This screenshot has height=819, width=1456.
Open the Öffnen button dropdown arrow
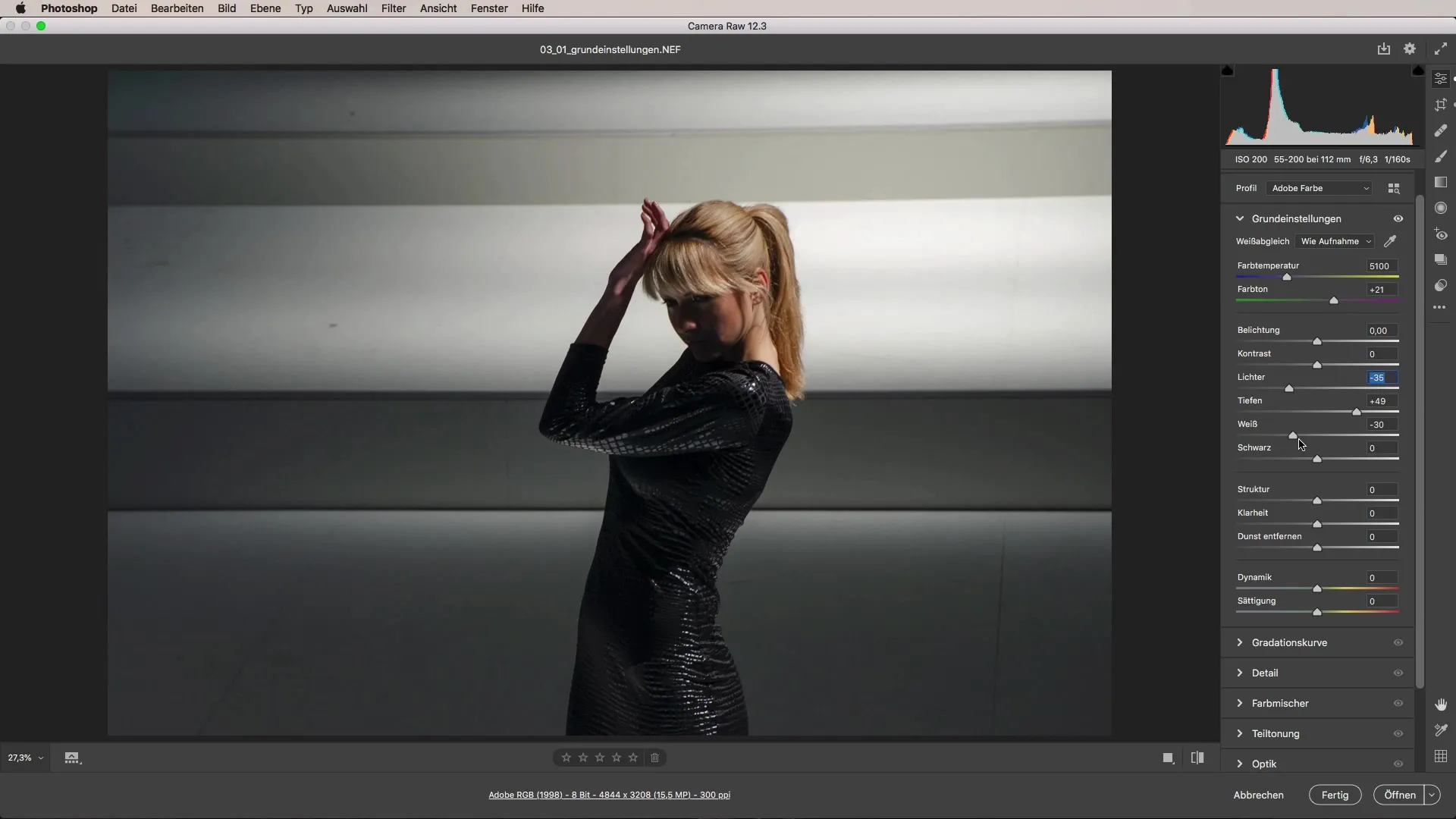[x=1432, y=795]
